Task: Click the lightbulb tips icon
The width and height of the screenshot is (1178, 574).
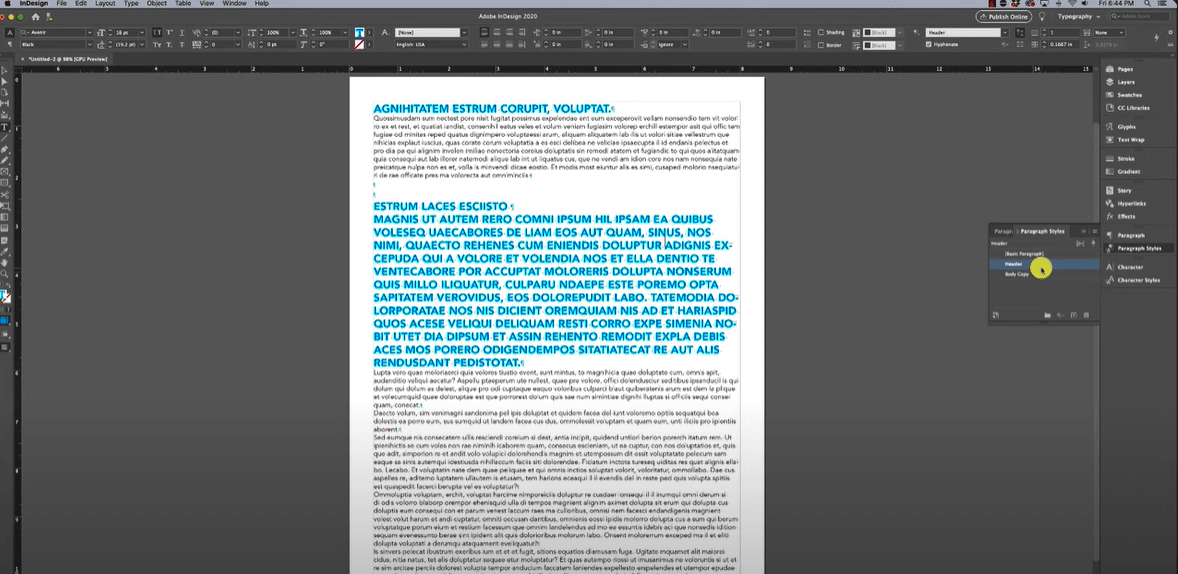Action: 1043,16
